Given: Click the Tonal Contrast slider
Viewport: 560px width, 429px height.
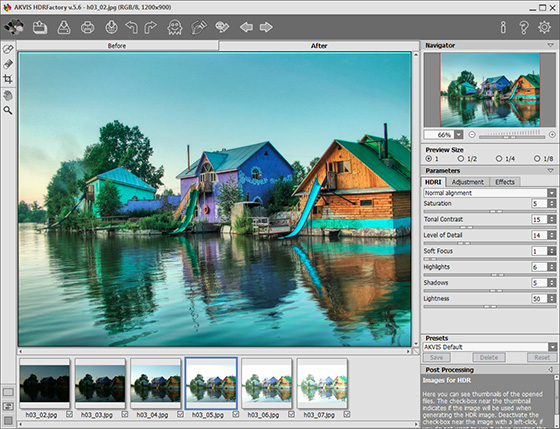Looking at the screenshot, I should (490, 227).
